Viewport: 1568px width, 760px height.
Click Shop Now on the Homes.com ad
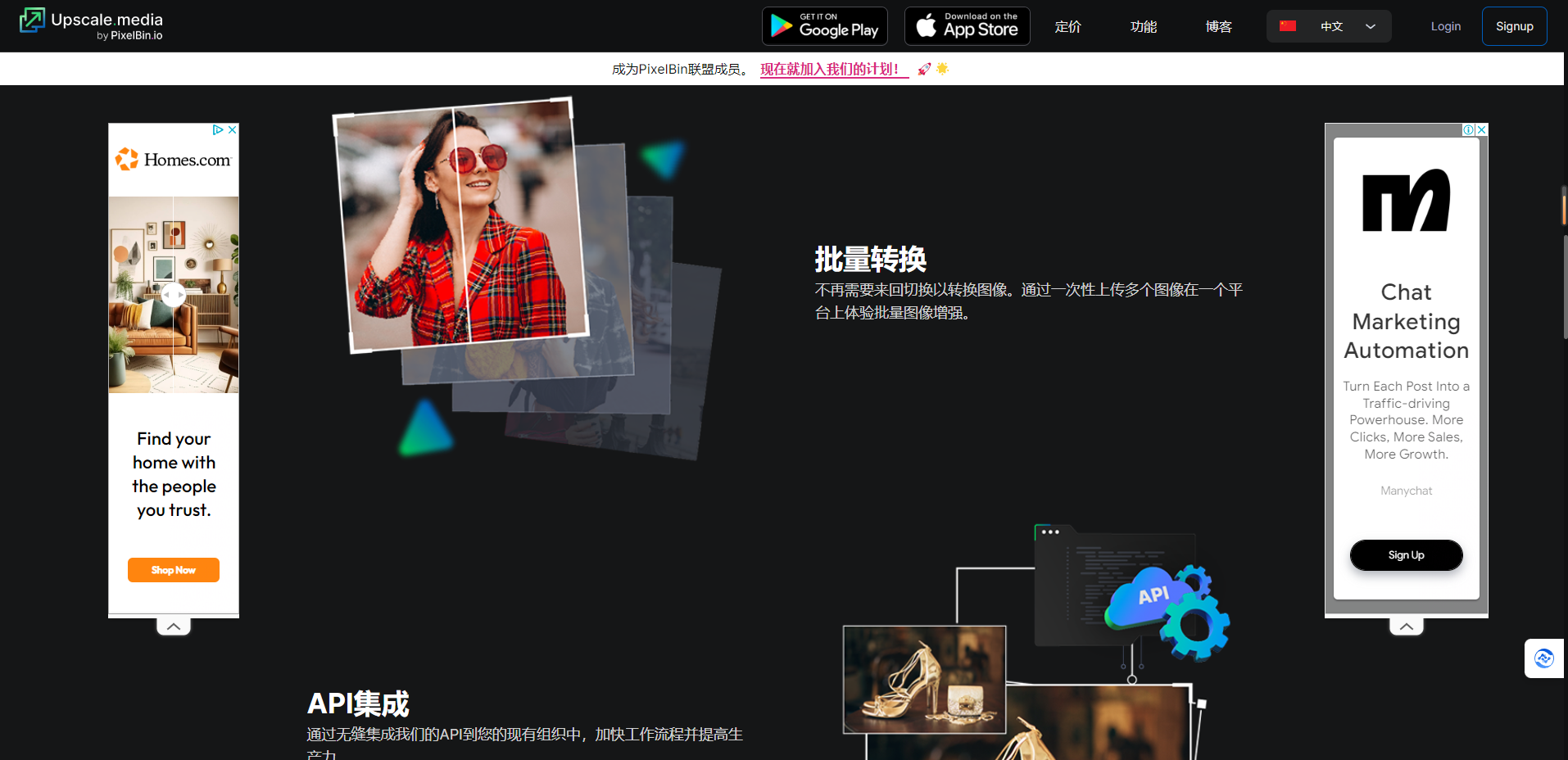coord(173,569)
